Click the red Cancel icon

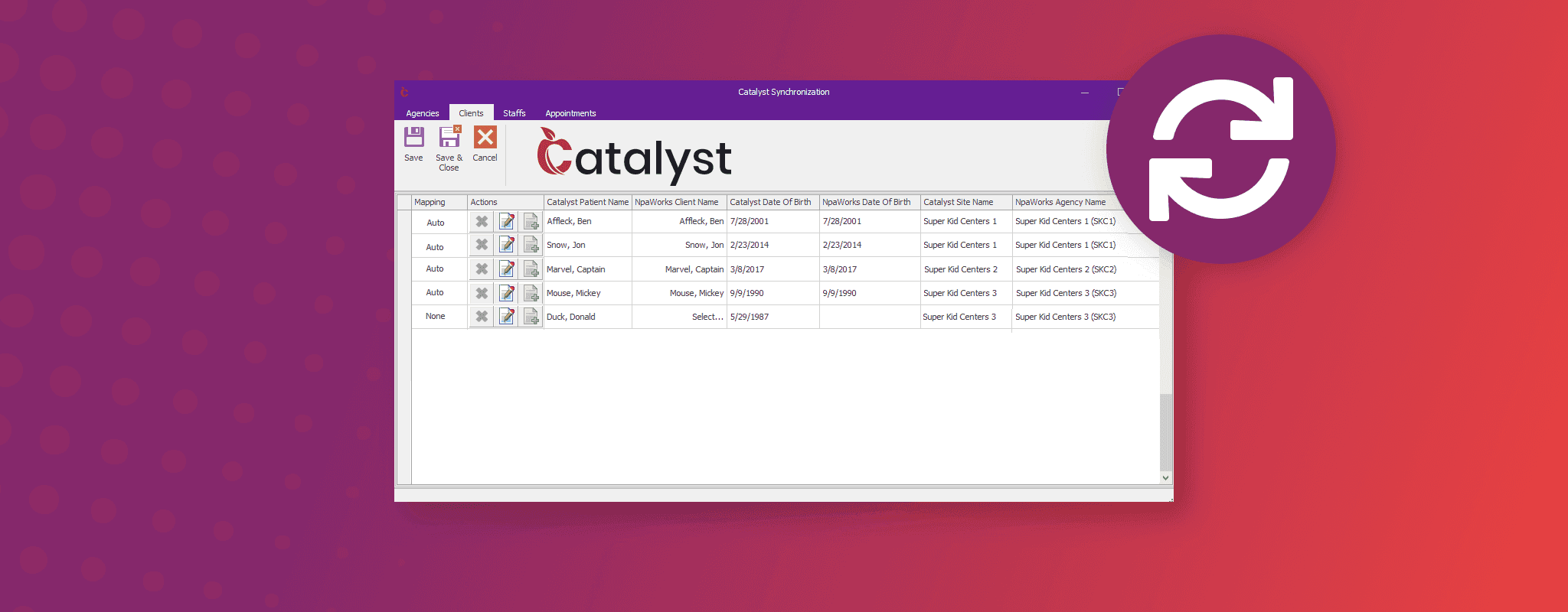click(x=485, y=137)
